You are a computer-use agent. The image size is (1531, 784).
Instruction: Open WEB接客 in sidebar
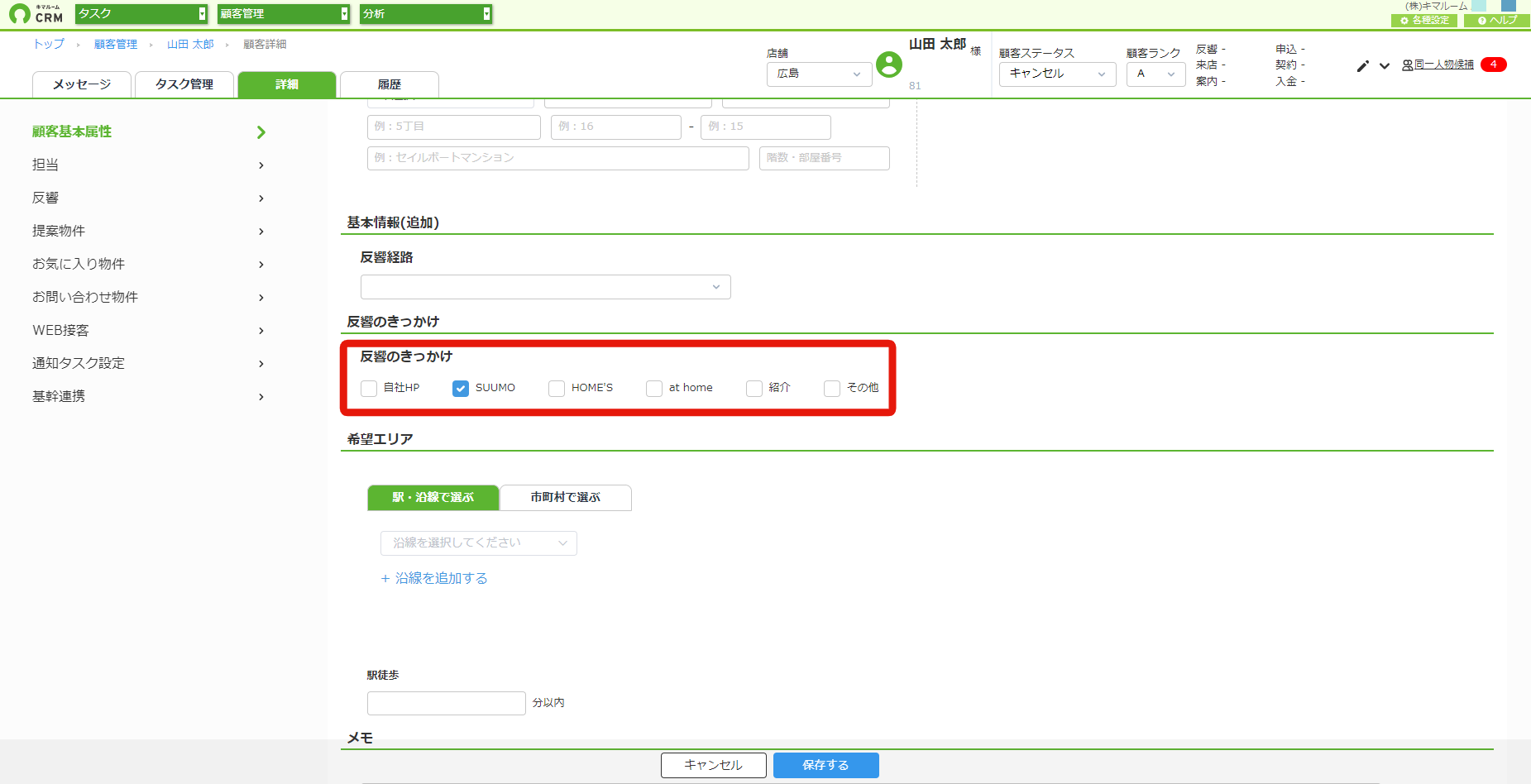60,330
